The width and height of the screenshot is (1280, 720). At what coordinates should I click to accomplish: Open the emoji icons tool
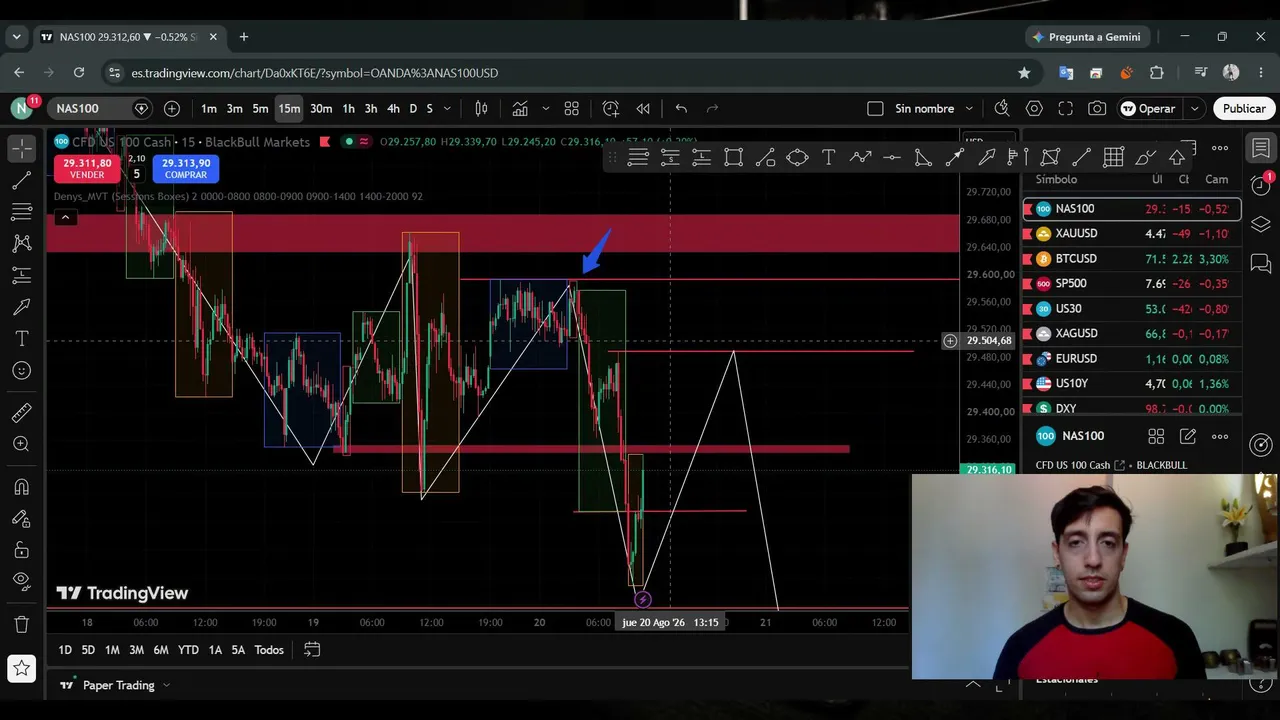pyautogui.click(x=21, y=371)
